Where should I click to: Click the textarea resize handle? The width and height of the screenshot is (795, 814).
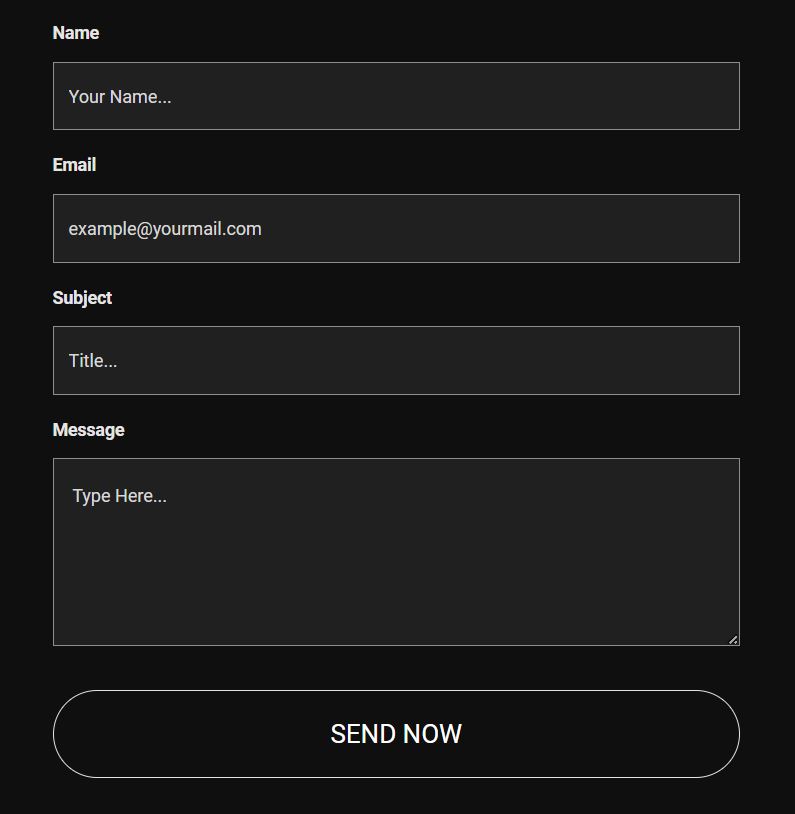733,640
